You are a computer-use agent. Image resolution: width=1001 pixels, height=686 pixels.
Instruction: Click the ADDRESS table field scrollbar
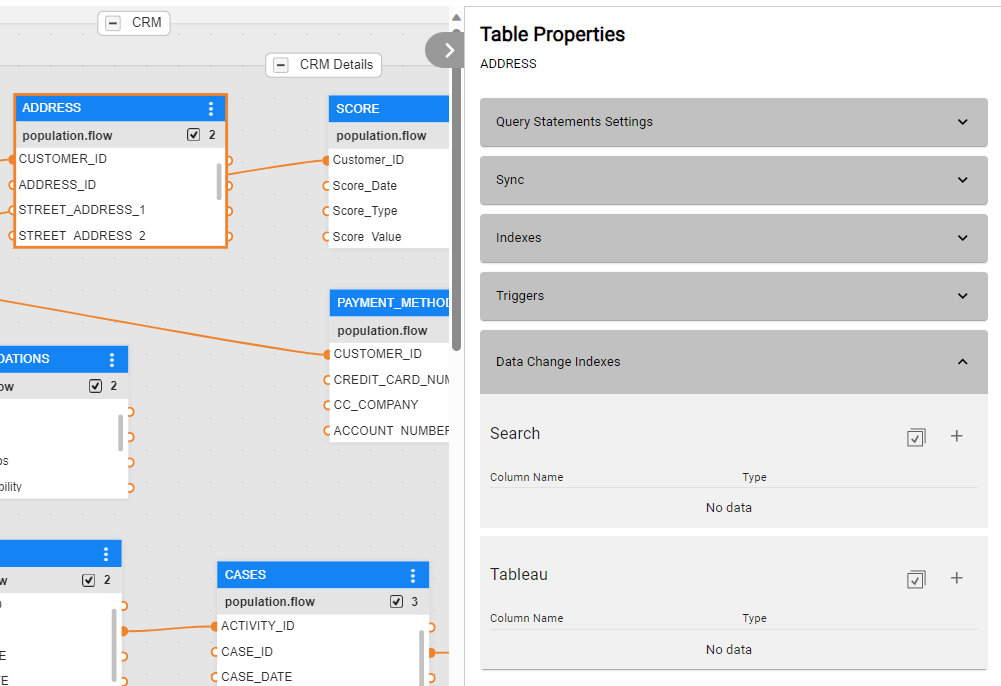[219, 181]
